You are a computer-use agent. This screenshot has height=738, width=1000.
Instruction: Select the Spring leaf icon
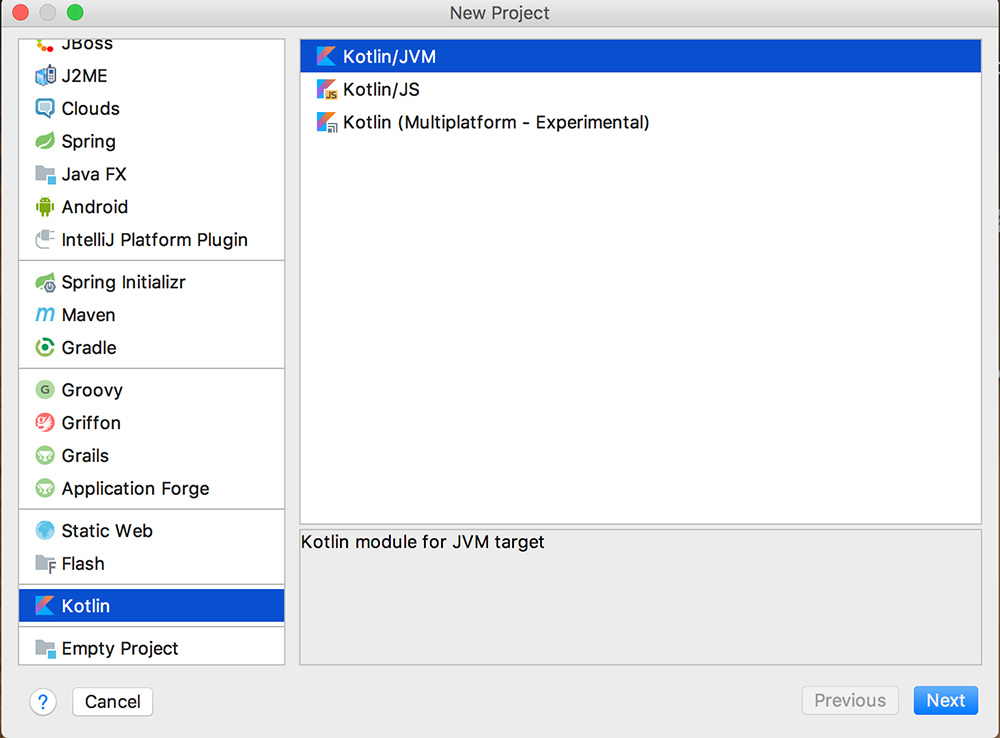click(44, 141)
